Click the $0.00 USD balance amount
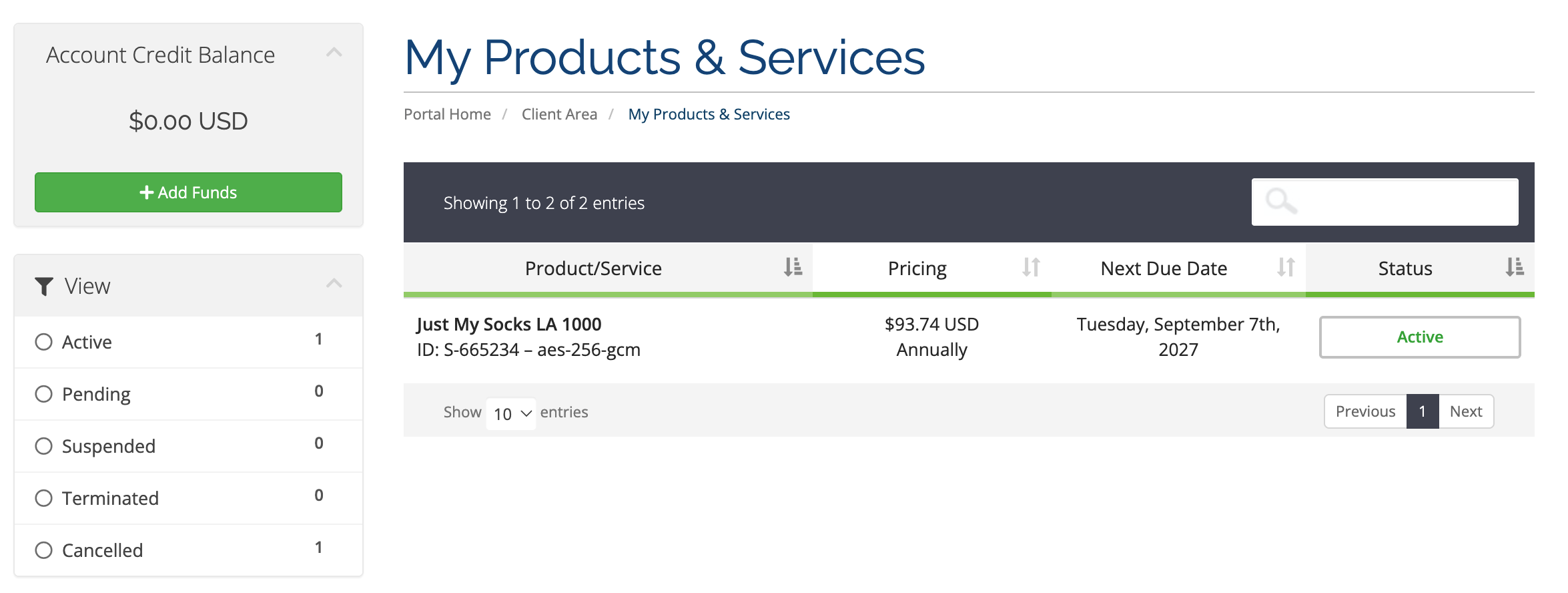Image resolution: width=1568 pixels, height=593 pixels. (x=188, y=121)
